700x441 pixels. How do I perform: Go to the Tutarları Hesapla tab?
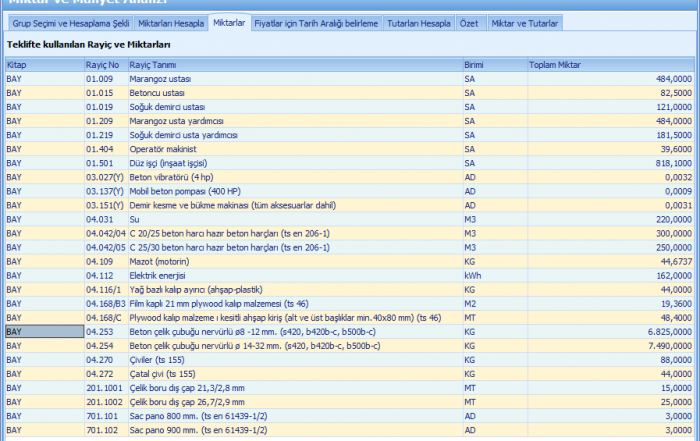pos(419,22)
